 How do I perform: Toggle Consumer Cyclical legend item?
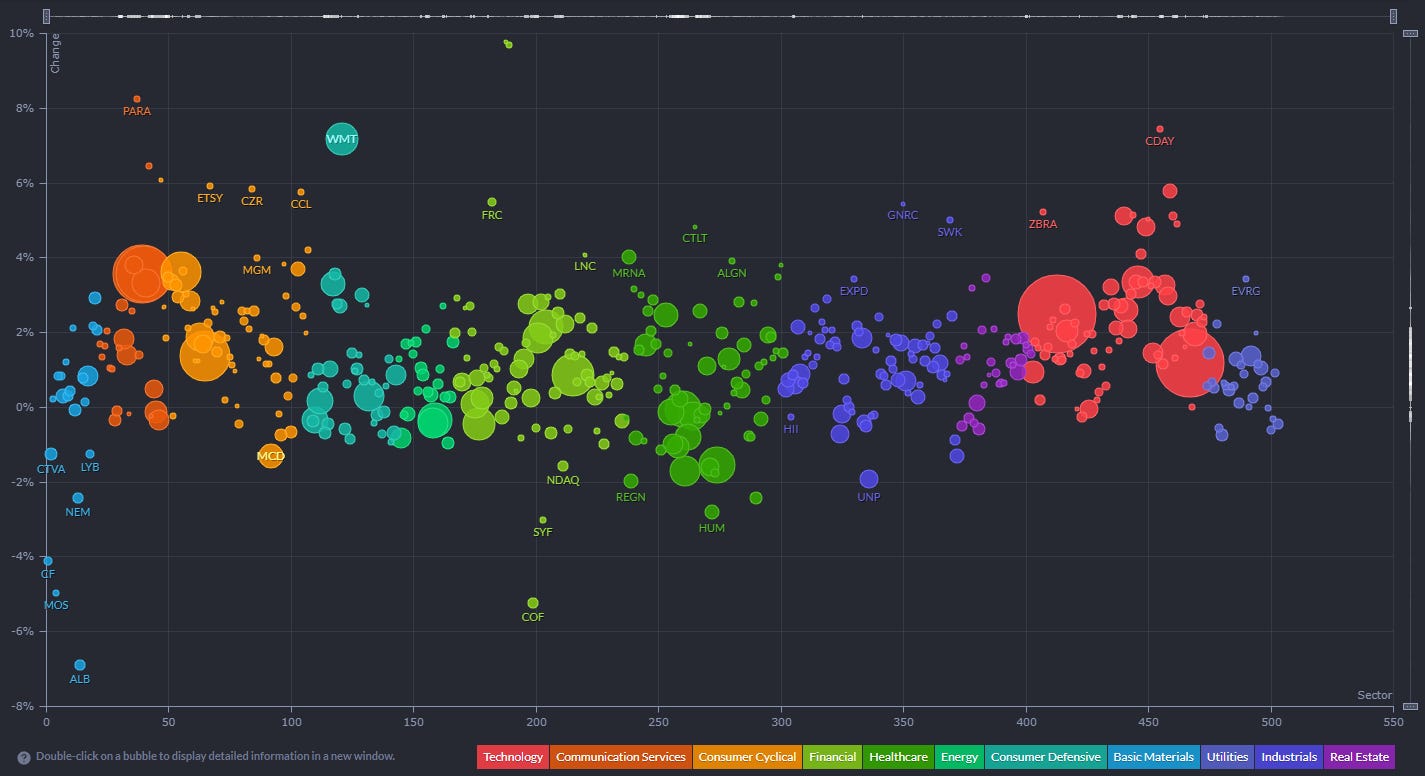(x=747, y=757)
